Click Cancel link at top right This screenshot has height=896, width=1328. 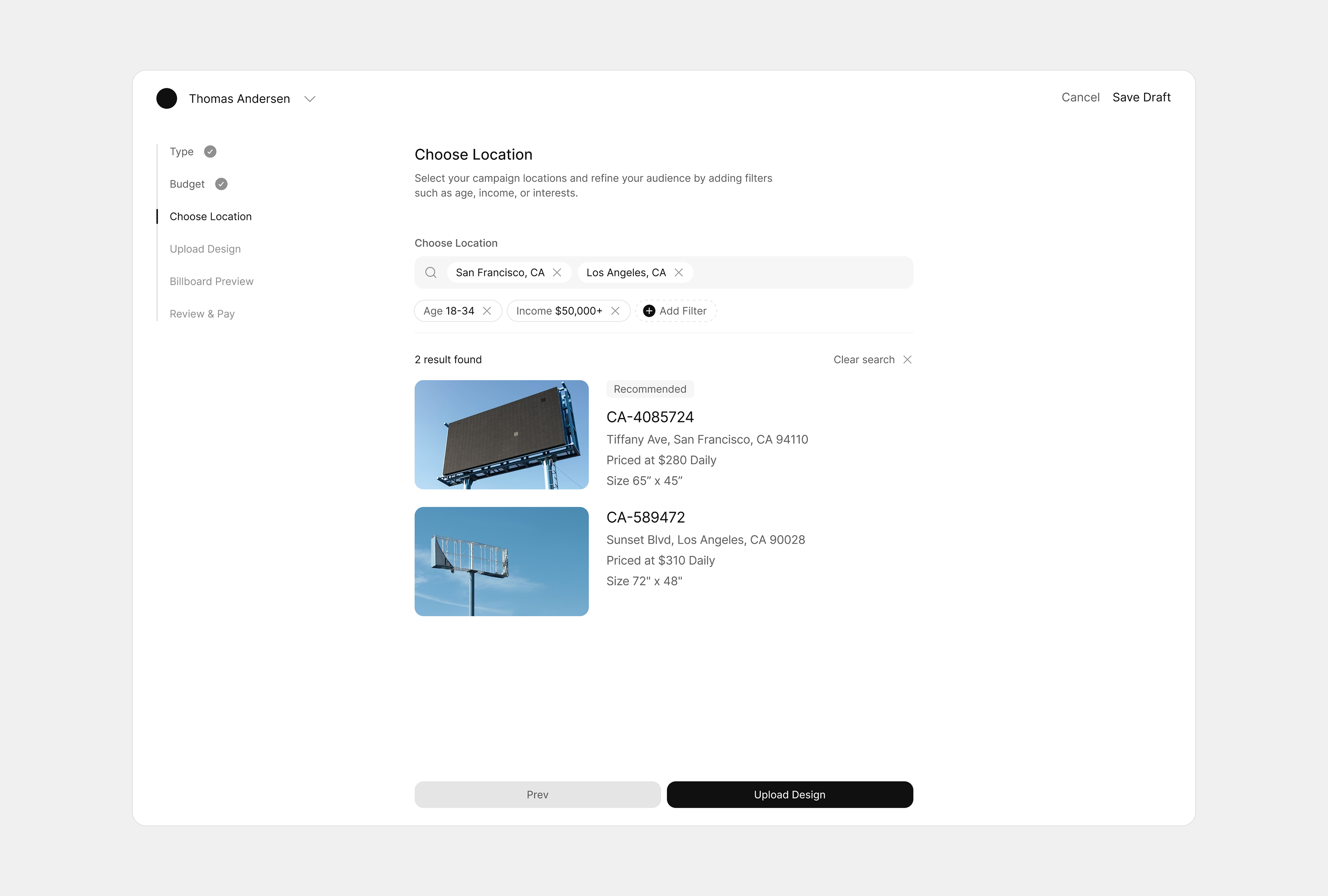(1080, 97)
